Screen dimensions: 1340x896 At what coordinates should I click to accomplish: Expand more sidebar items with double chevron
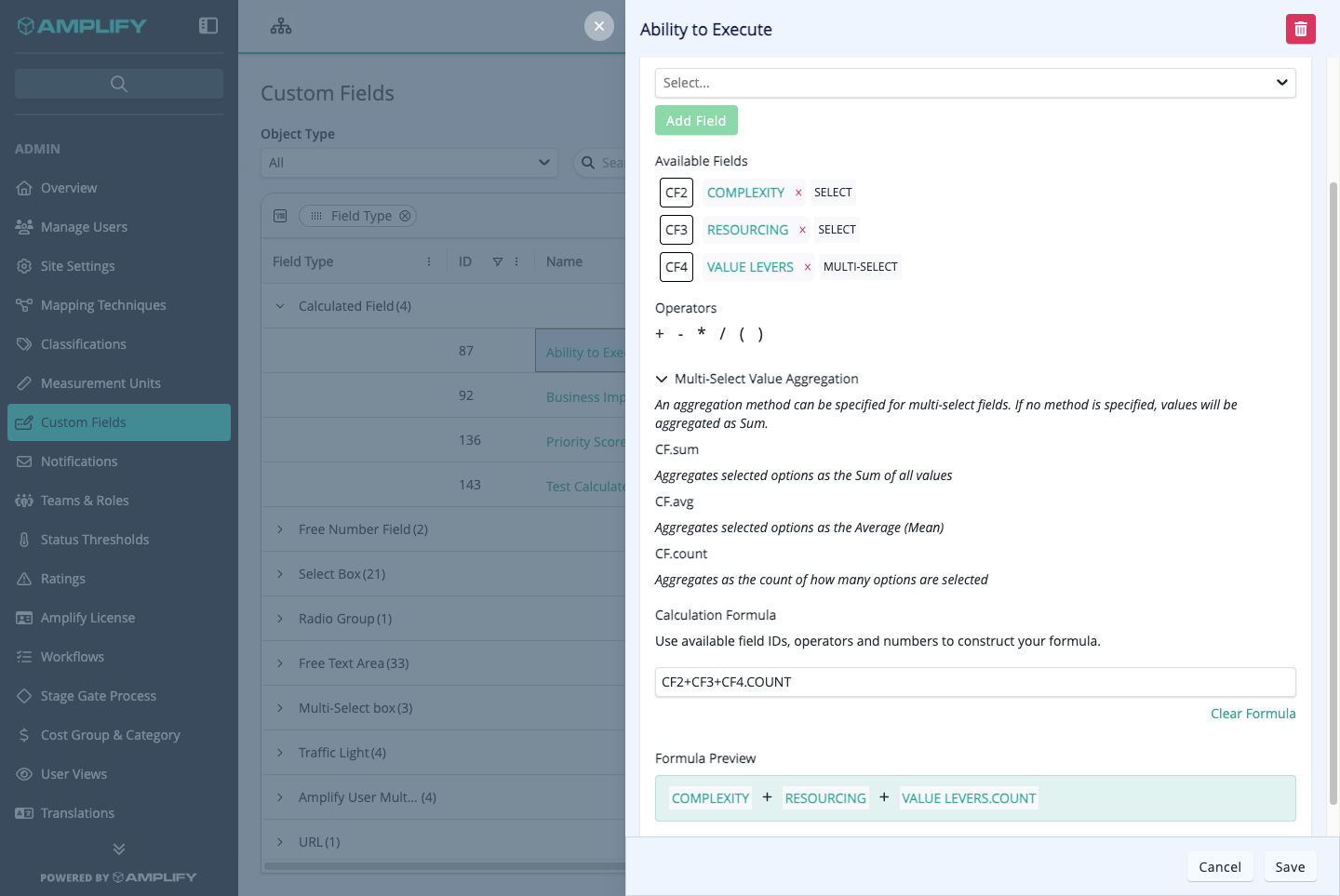[119, 849]
